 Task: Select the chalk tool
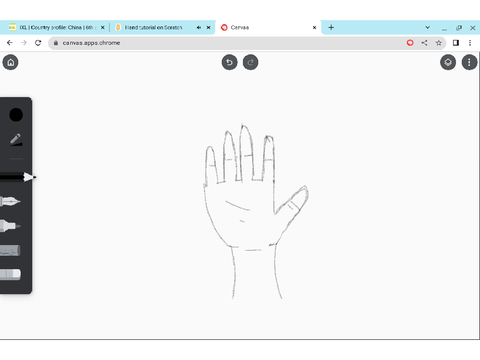[10, 250]
